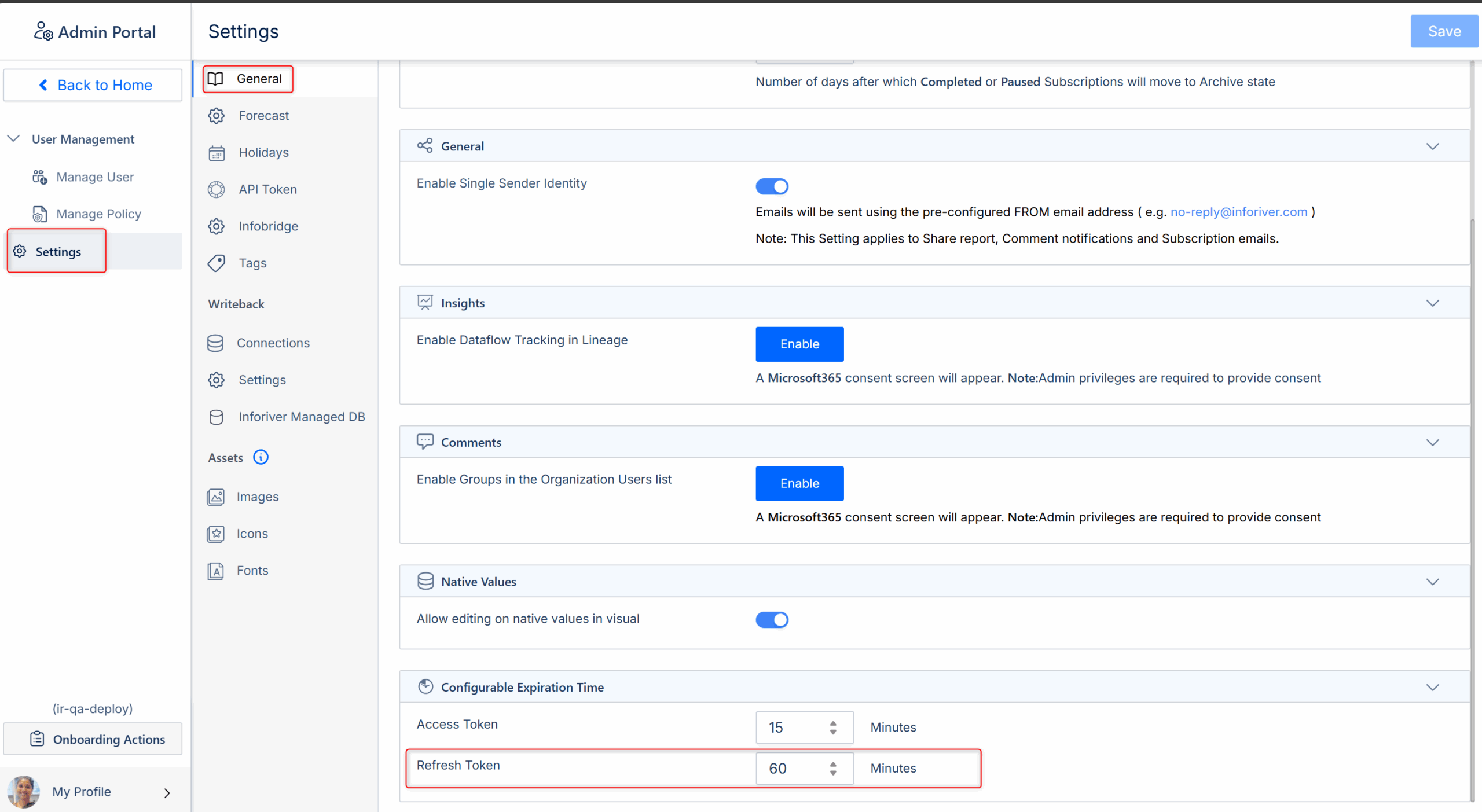1482x812 pixels.
Task: Click the Save button
Action: (x=1444, y=31)
